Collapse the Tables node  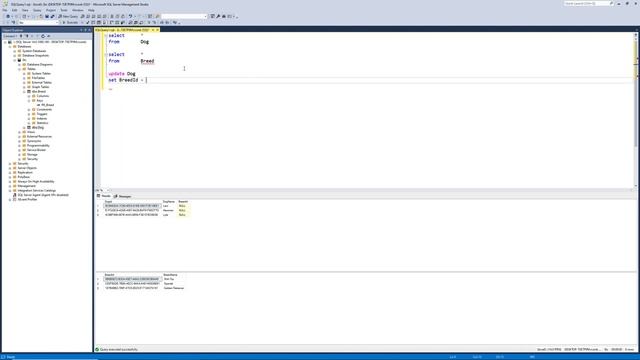[x=20, y=69]
